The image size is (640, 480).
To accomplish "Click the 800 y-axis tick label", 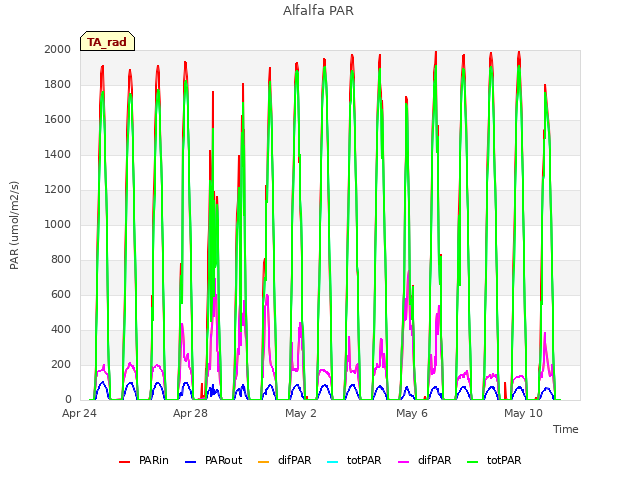I will click(61, 260).
